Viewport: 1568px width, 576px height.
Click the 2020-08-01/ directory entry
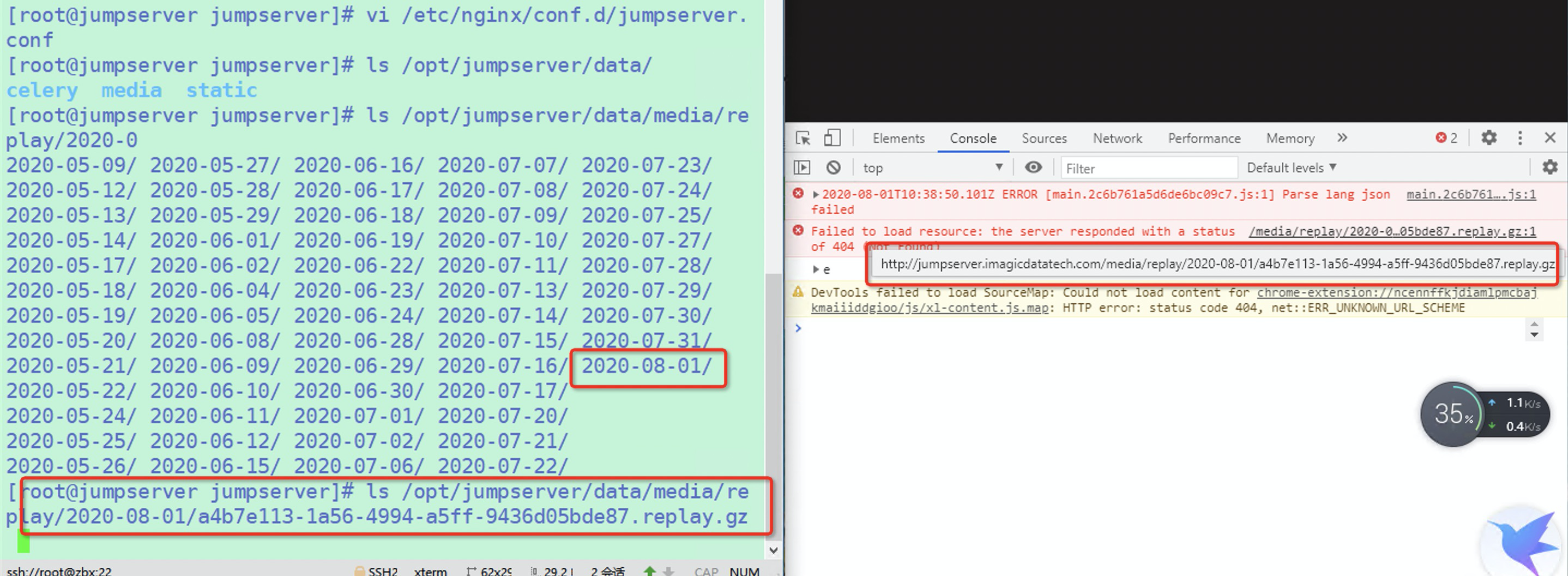coord(647,366)
